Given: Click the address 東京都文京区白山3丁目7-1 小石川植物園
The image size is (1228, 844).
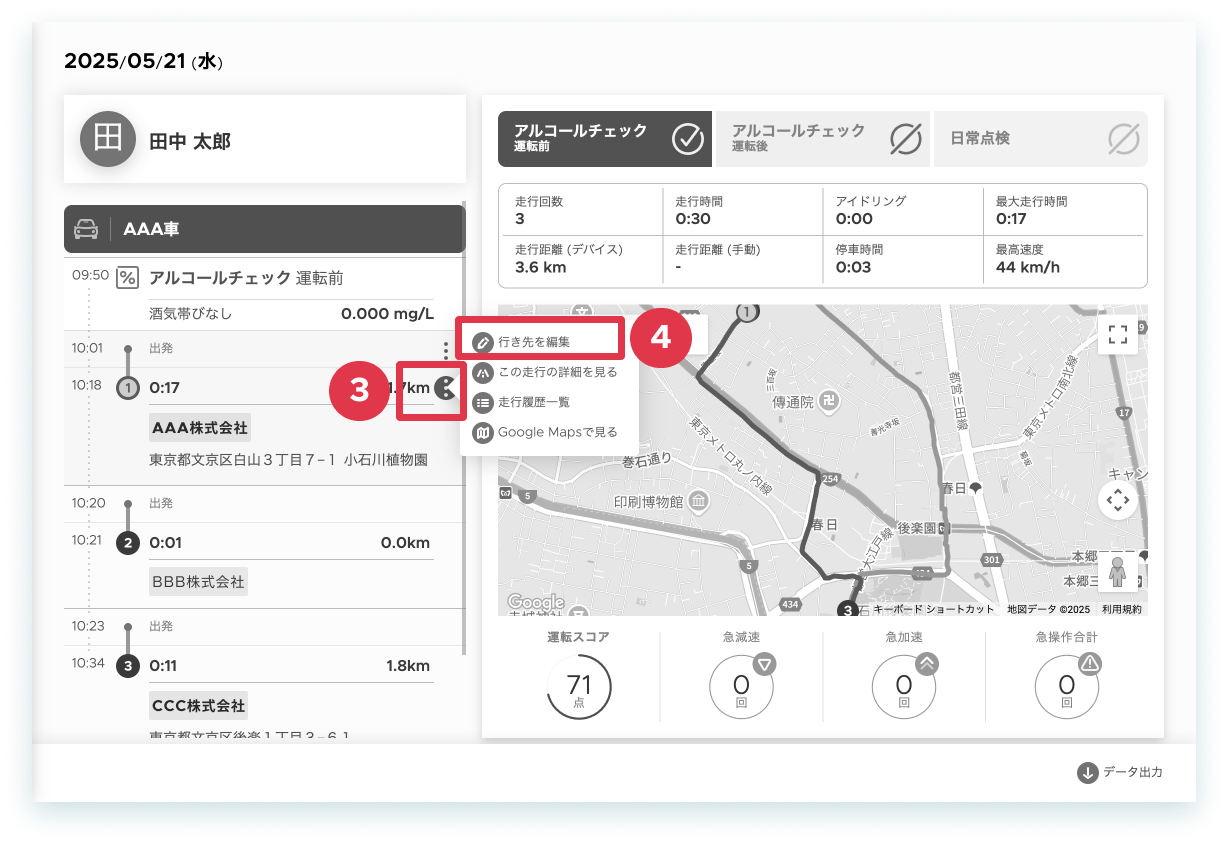Looking at the screenshot, I should click(x=288, y=461).
